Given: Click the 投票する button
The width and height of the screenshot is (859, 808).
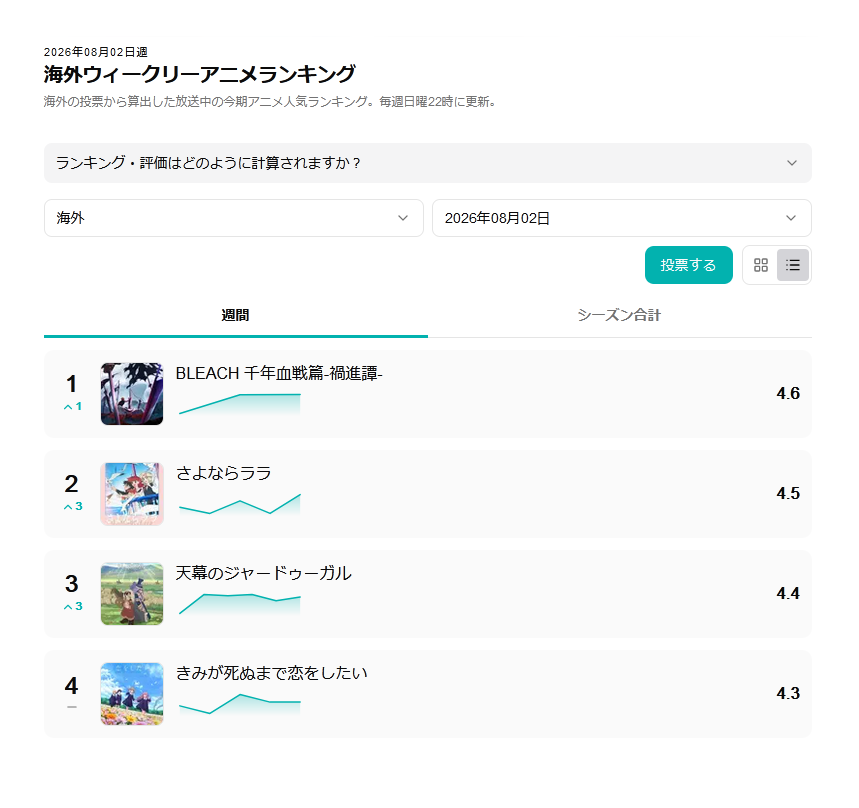Looking at the screenshot, I should point(689,265).
